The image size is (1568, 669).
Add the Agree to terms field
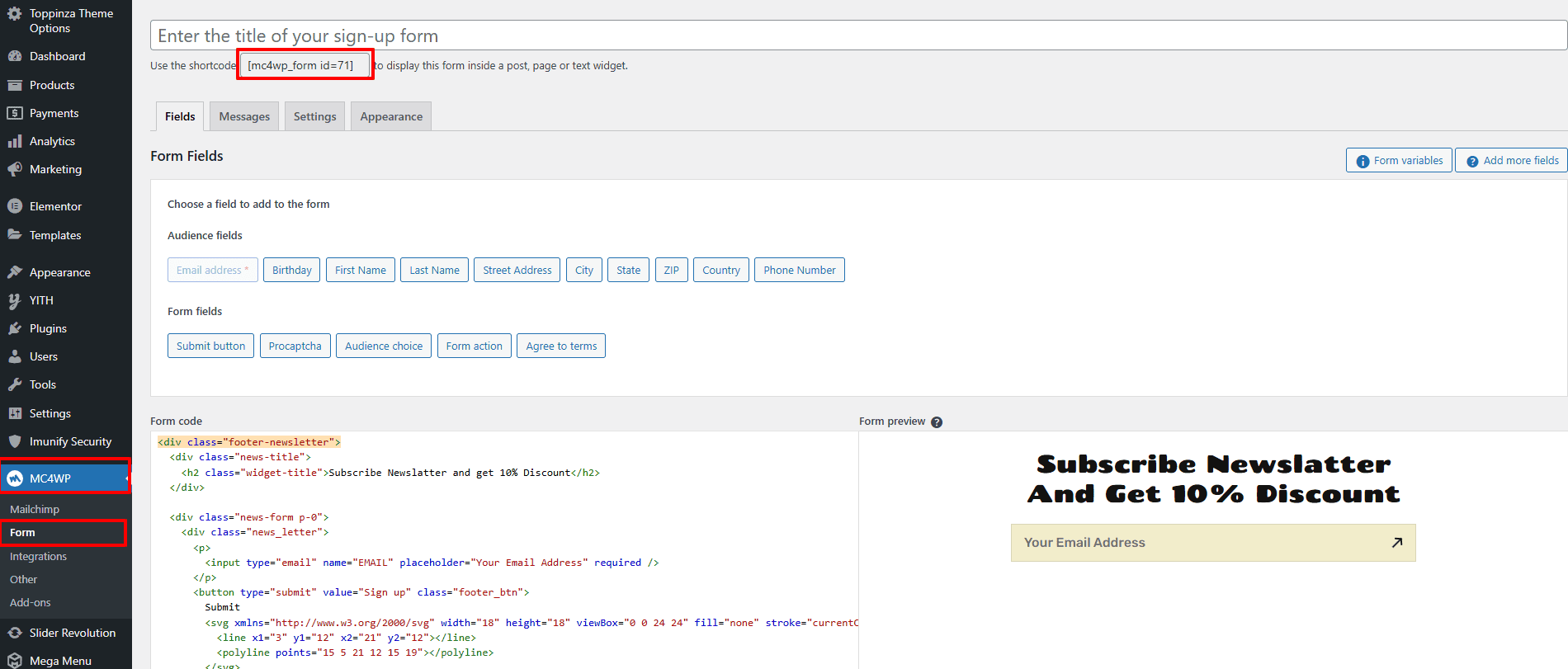[561, 346]
